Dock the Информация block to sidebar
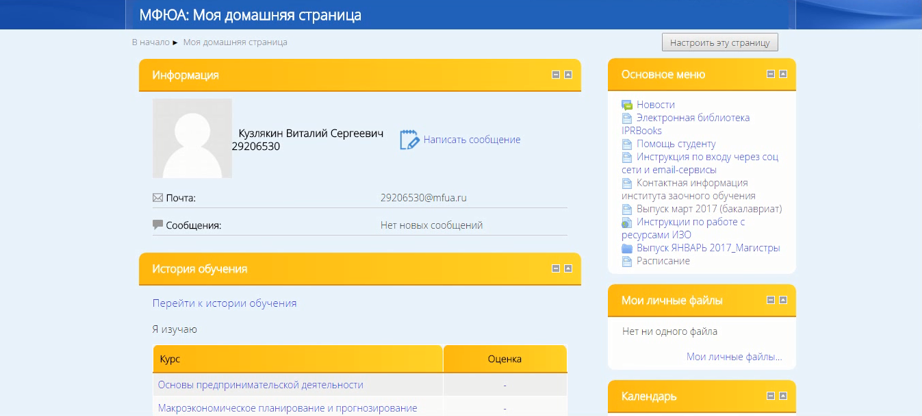The image size is (922, 416). [x=568, y=75]
